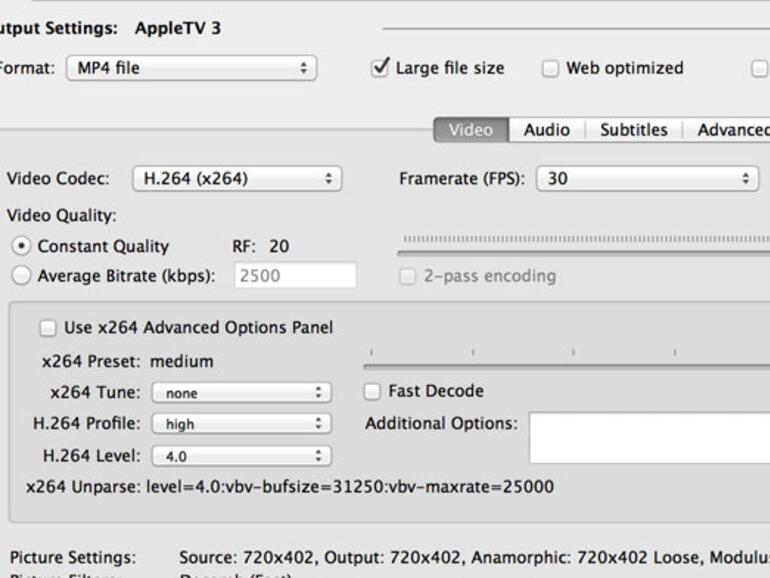Open Video Codec H.264 (x264) dropdown
Viewport: 770px width, 578px height.
pos(237,178)
